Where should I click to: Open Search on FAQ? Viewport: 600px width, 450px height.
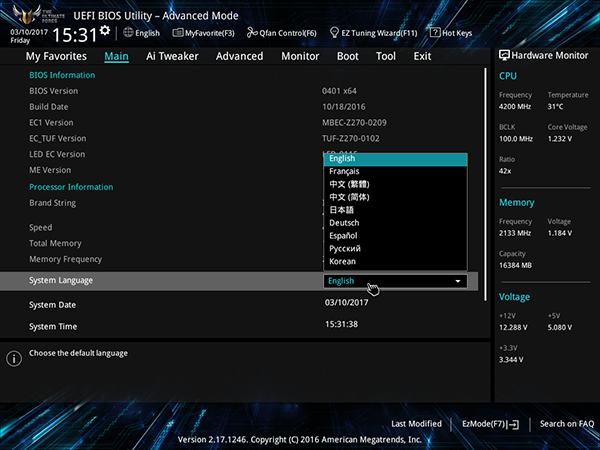click(567, 424)
